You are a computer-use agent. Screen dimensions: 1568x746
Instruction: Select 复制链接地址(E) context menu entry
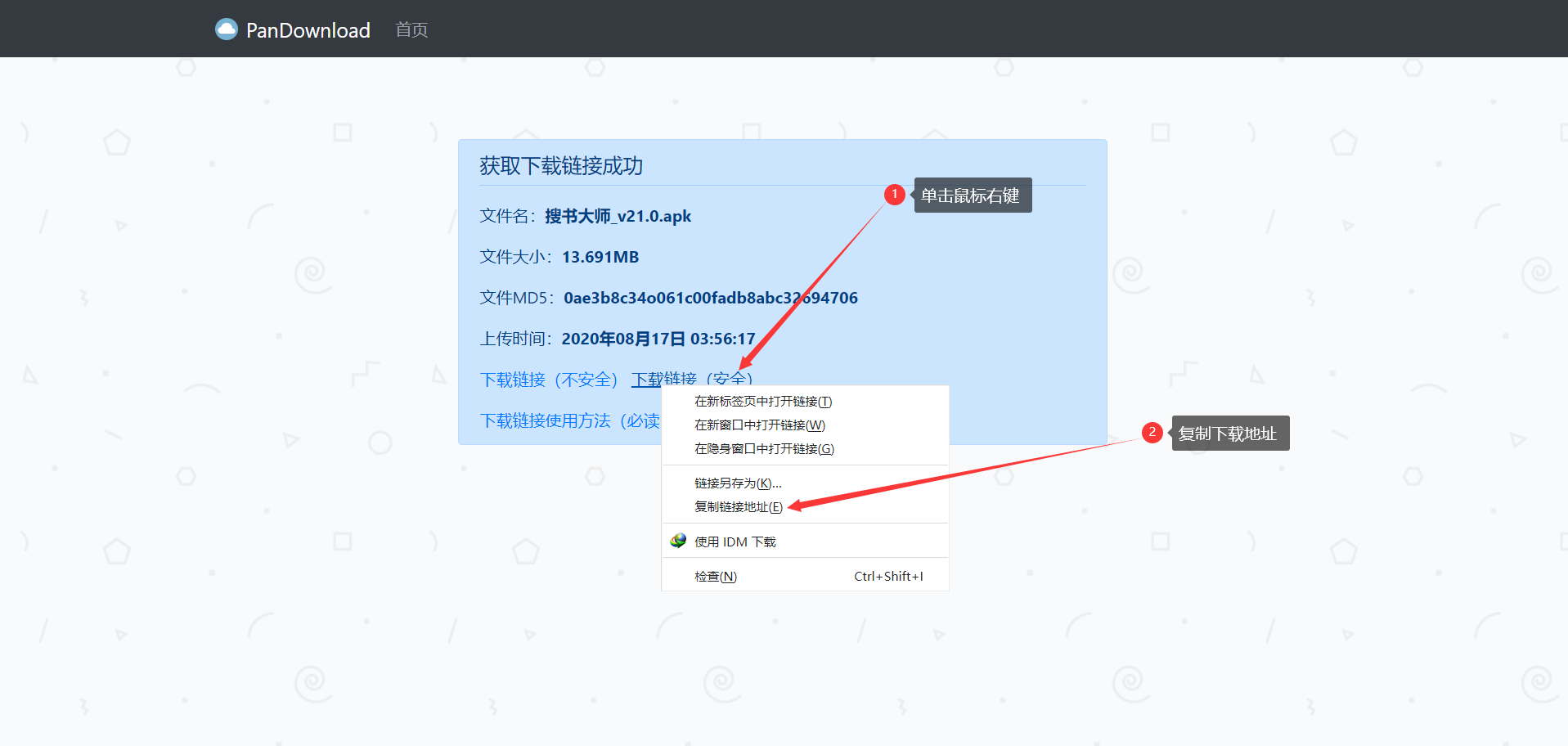coord(738,506)
